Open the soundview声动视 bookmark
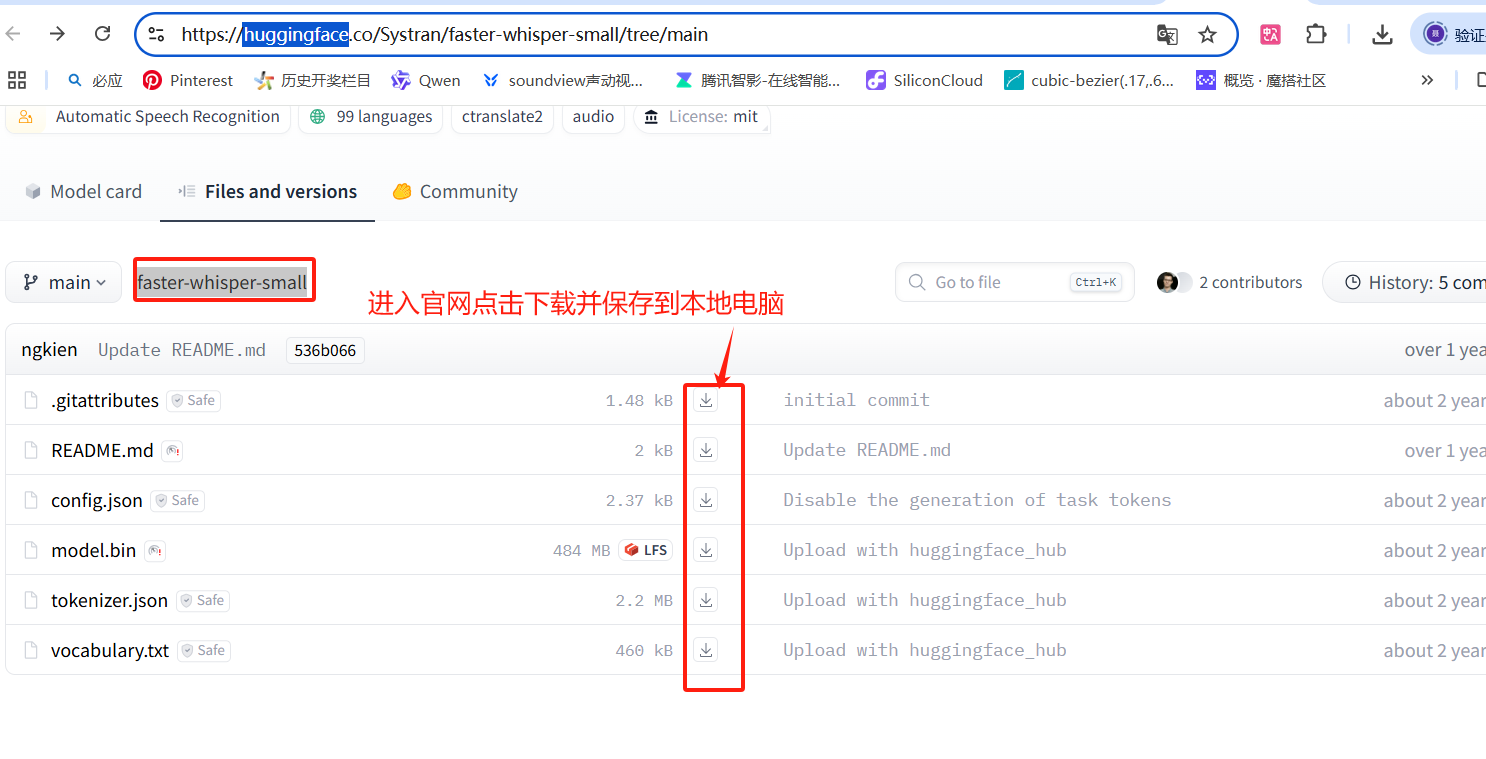The height and width of the screenshot is (759, 1486). 562,81
